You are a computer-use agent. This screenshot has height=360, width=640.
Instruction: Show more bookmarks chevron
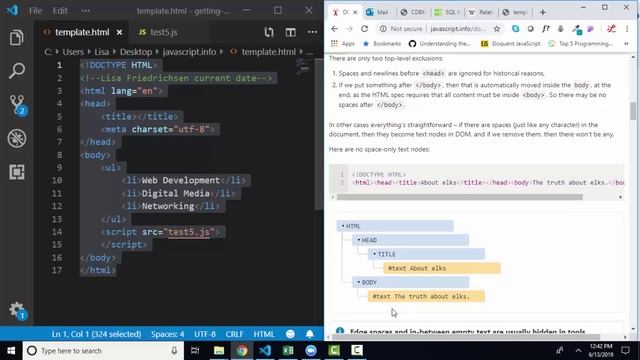(626, 43)
